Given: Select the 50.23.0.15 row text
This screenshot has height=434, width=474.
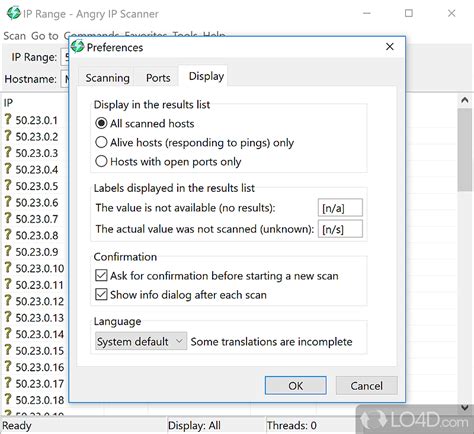Looking at the screenshot, I should (x=40, y=351).
